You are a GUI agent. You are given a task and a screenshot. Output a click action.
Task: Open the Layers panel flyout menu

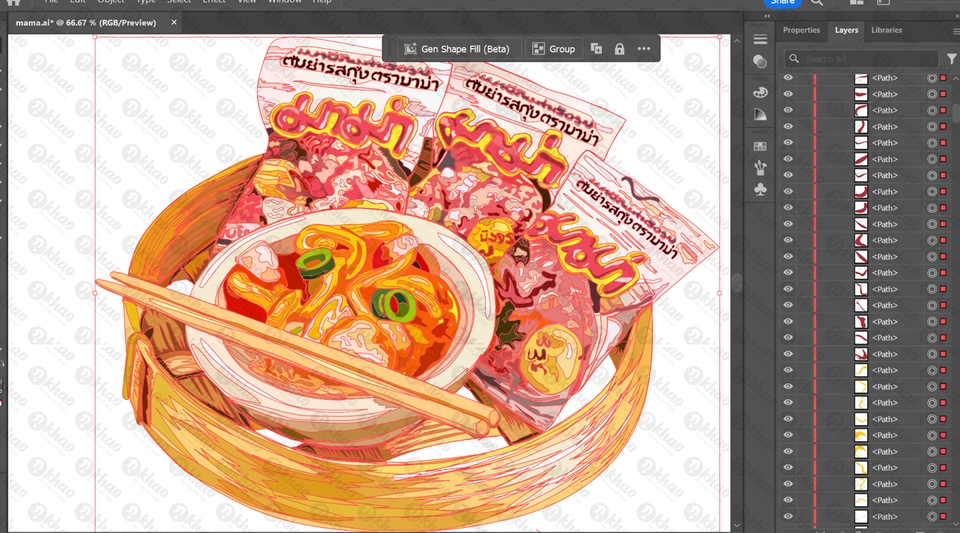pos(956,31)
